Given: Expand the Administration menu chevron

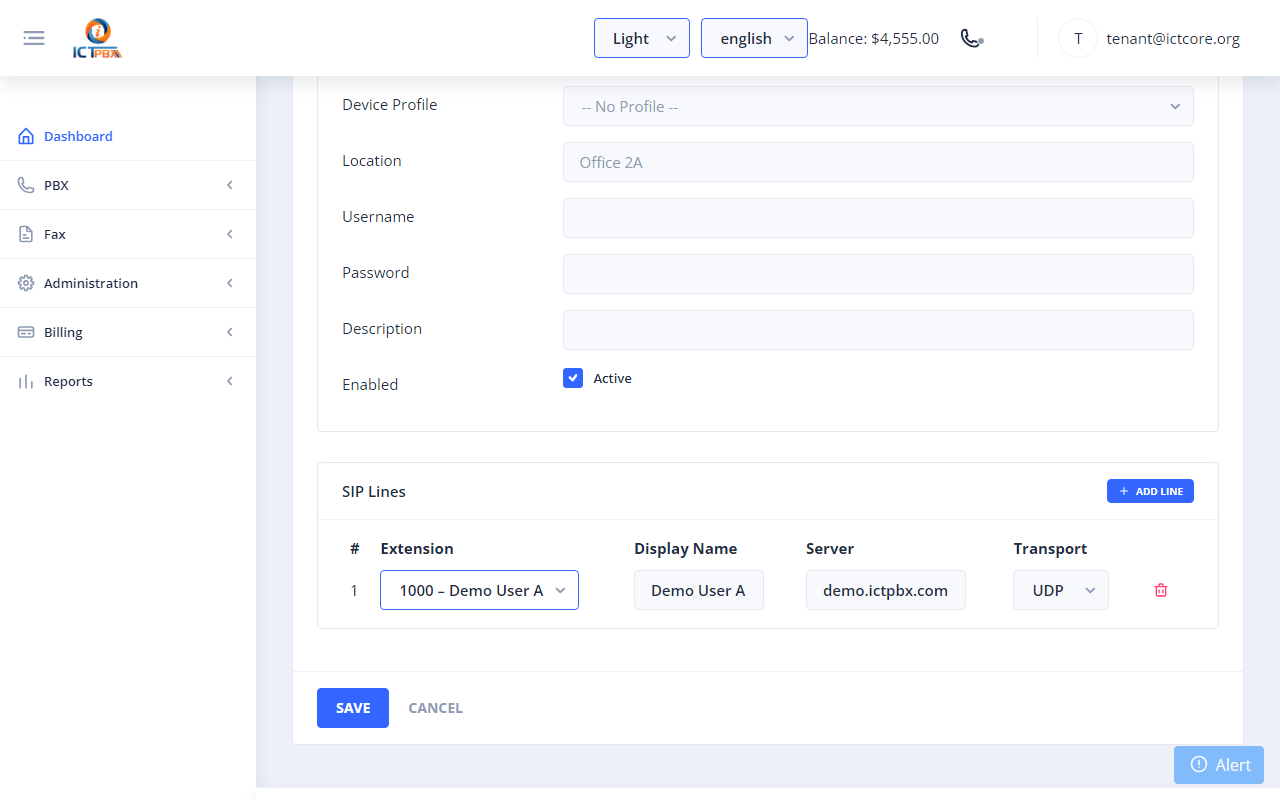Looking at the screenshot, I should tap(230, 283).
